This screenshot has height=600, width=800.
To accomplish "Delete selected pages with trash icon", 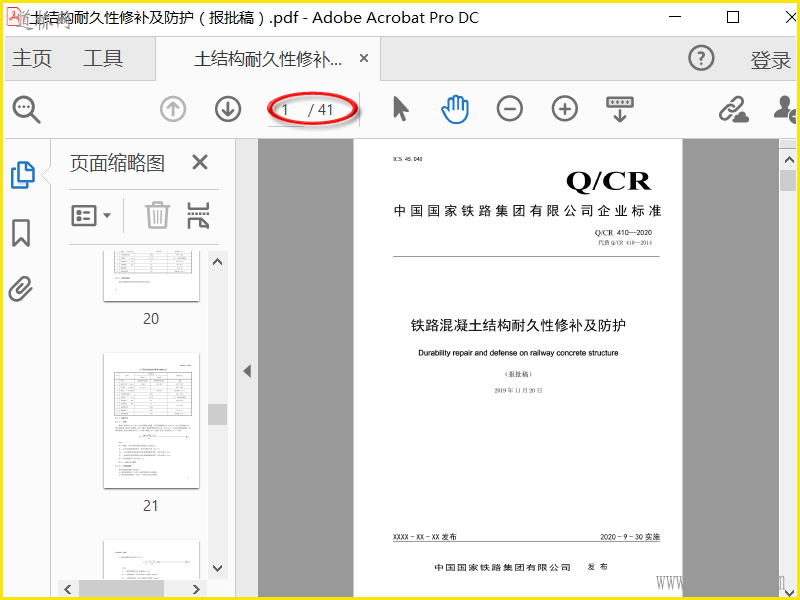I will 157,215.
